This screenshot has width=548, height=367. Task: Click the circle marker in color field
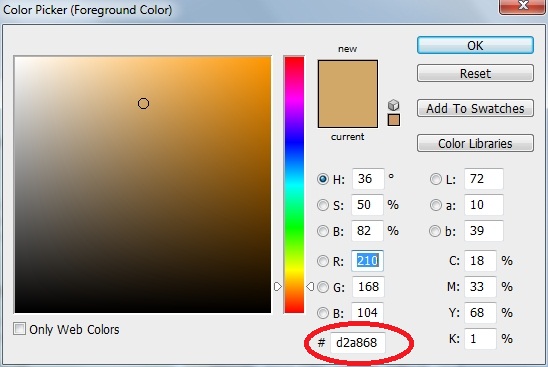pos(143,103)
